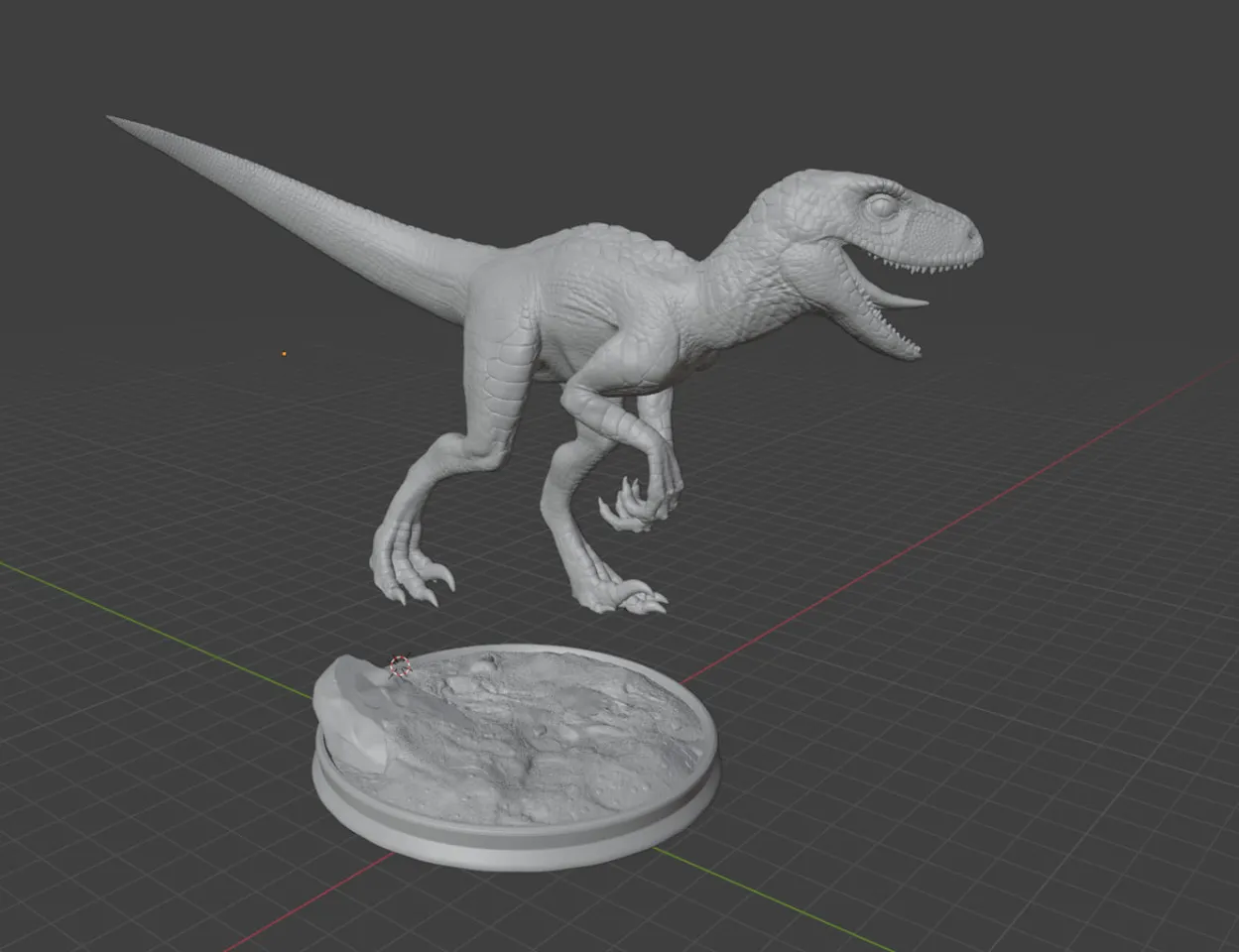Click the 3D cursor on the base
Screen dimensions: 1239x952
pyautogui.click(x=400, y=667)
